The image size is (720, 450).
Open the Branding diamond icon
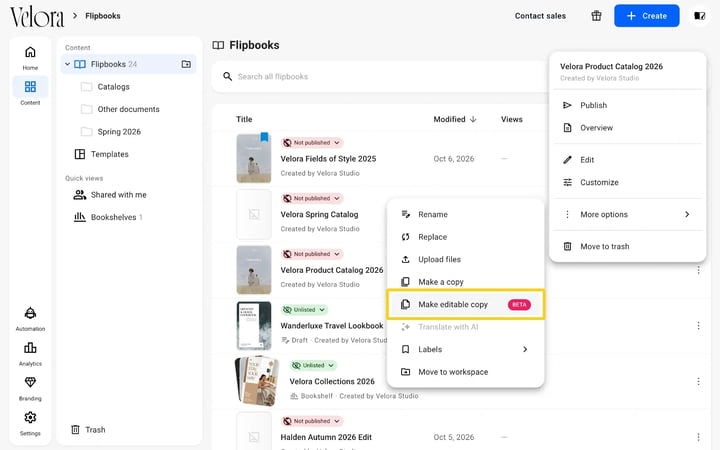tap(30, 382)
